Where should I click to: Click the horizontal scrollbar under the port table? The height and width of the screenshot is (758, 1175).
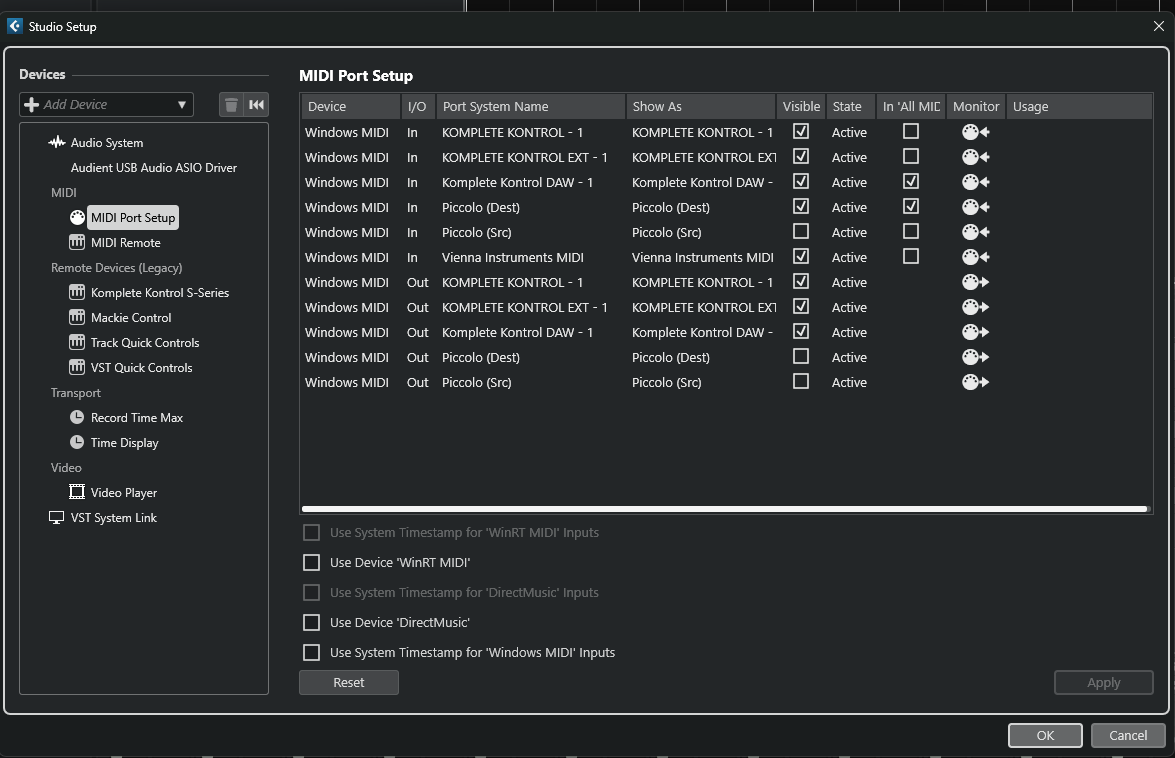pyautogui.click(x=725, y=510)
